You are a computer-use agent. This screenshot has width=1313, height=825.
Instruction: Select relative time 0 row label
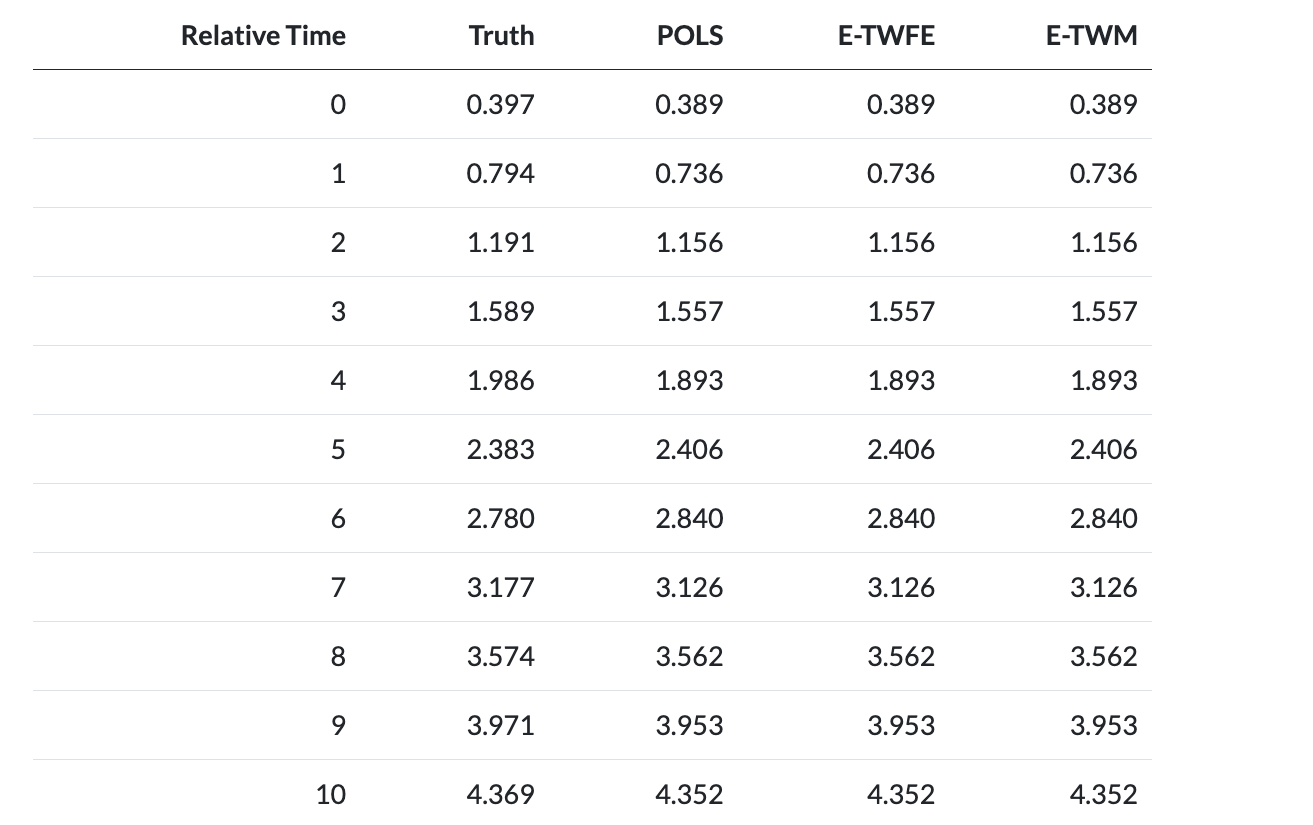click(338, 105)
